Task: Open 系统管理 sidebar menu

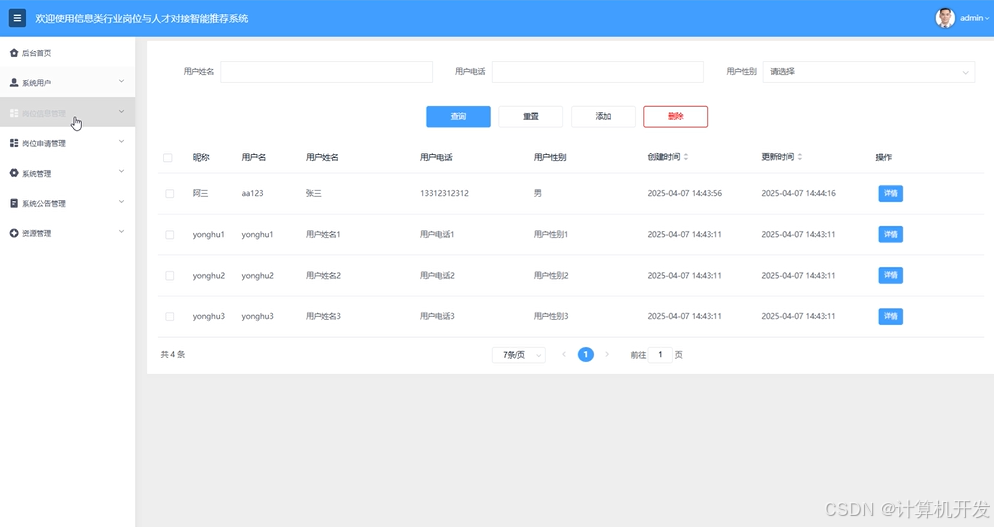Action: coord(67,172)
